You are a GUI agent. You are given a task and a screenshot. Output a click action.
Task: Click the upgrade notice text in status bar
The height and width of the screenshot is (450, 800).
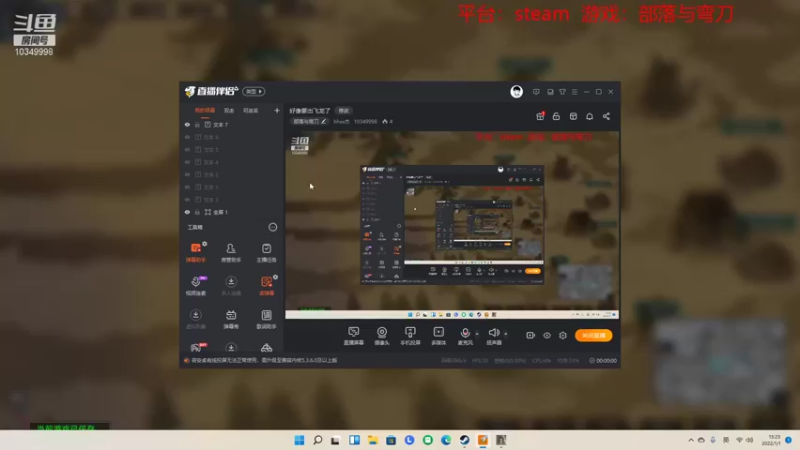click(264, 360)
